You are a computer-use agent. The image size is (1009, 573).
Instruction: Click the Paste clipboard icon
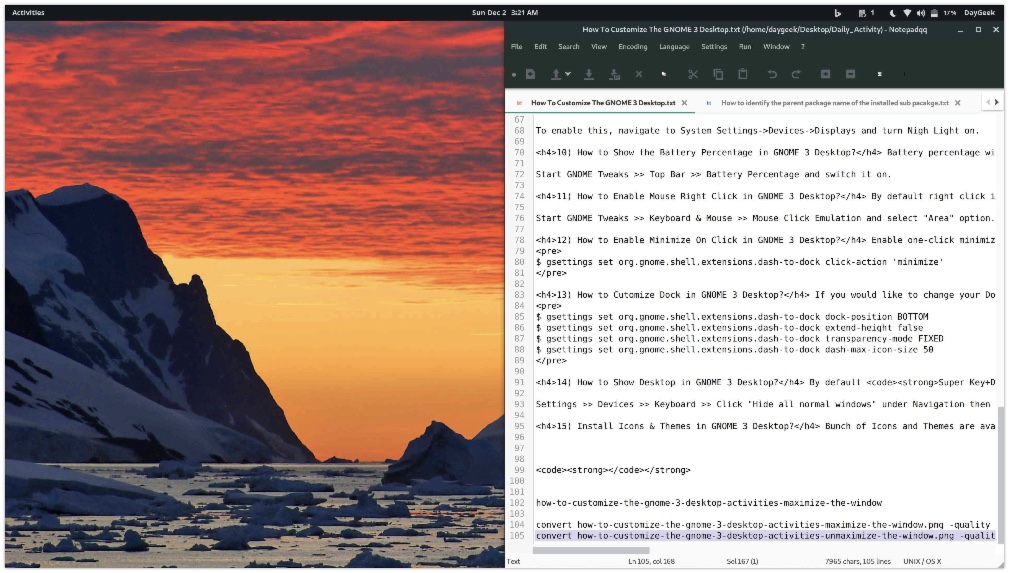tap(743, 74)
